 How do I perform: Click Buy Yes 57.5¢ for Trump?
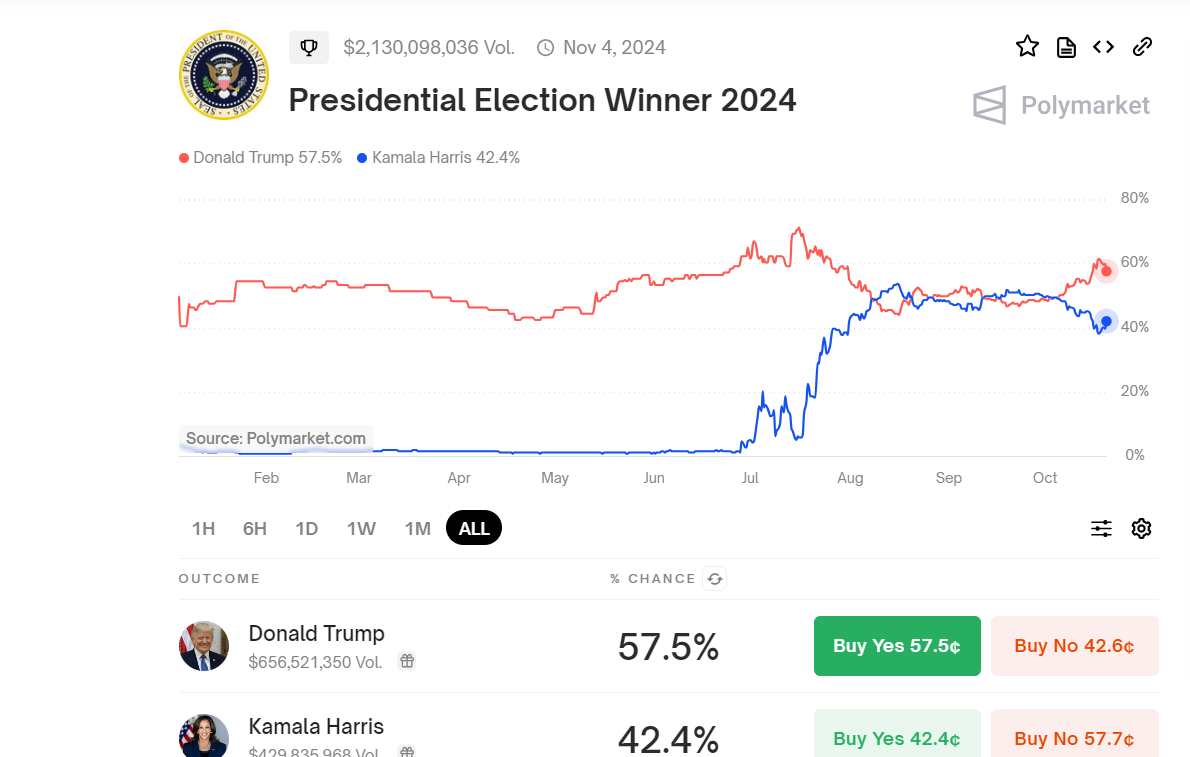897,646
